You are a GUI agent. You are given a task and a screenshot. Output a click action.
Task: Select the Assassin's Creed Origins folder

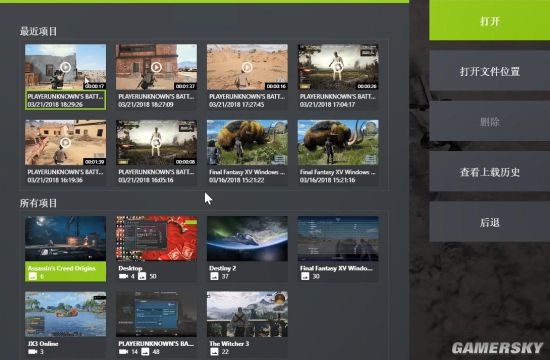65,249
